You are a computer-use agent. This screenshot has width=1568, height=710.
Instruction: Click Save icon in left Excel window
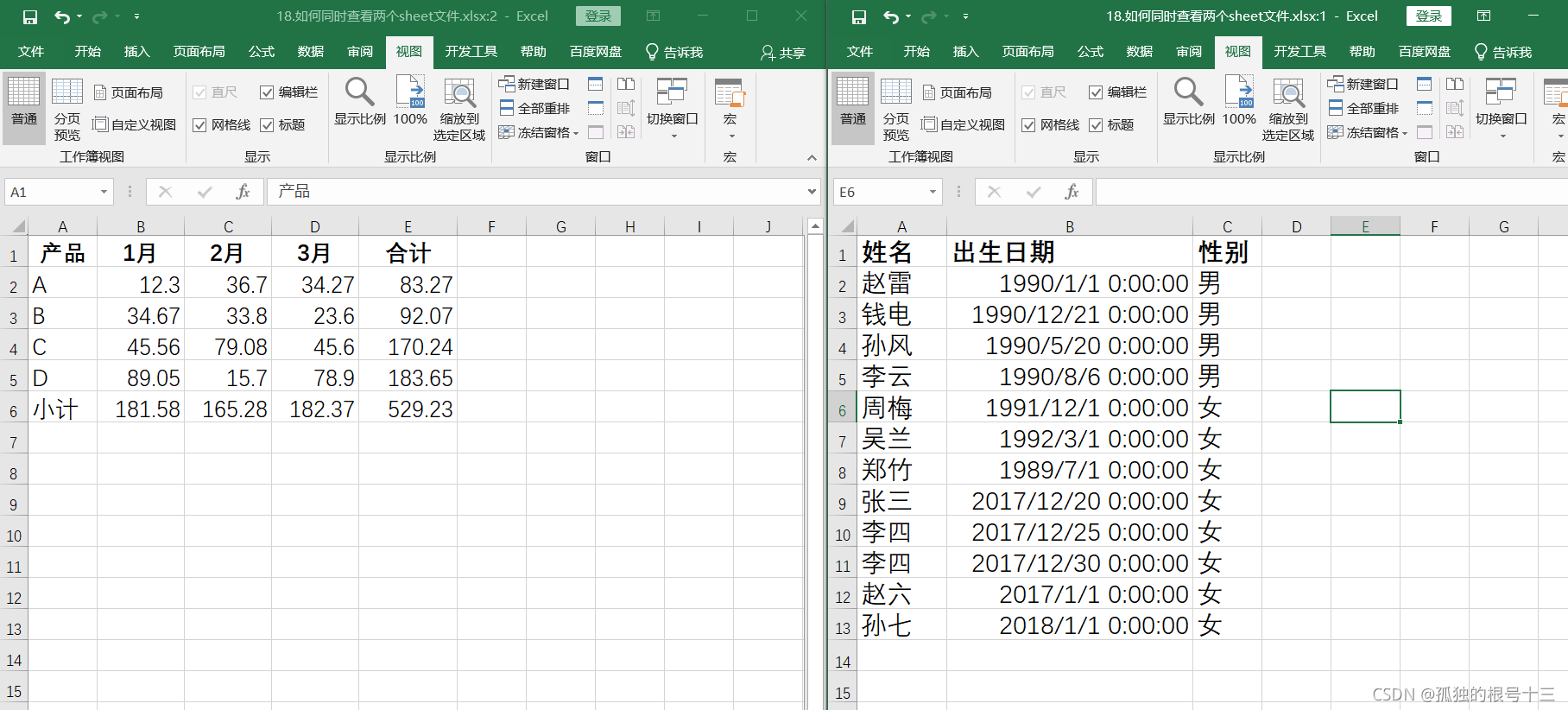click(30, 16)
